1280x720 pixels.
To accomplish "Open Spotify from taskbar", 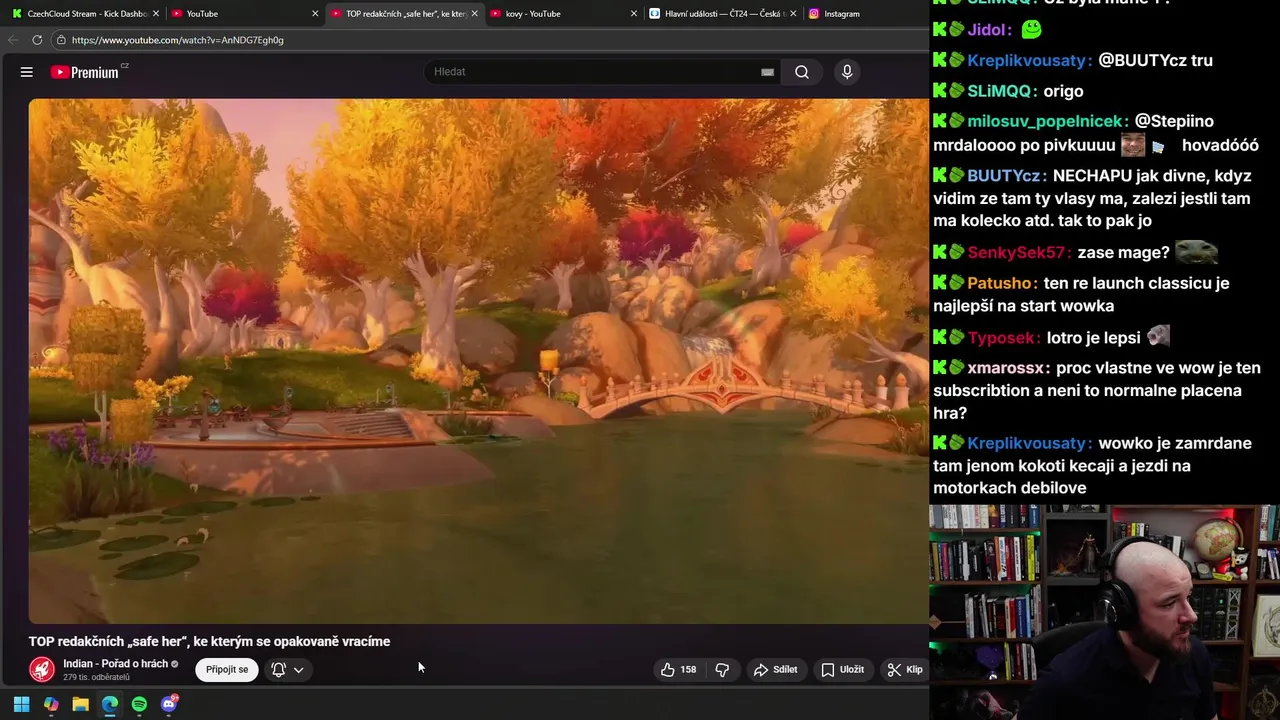I will coord(139,704).
